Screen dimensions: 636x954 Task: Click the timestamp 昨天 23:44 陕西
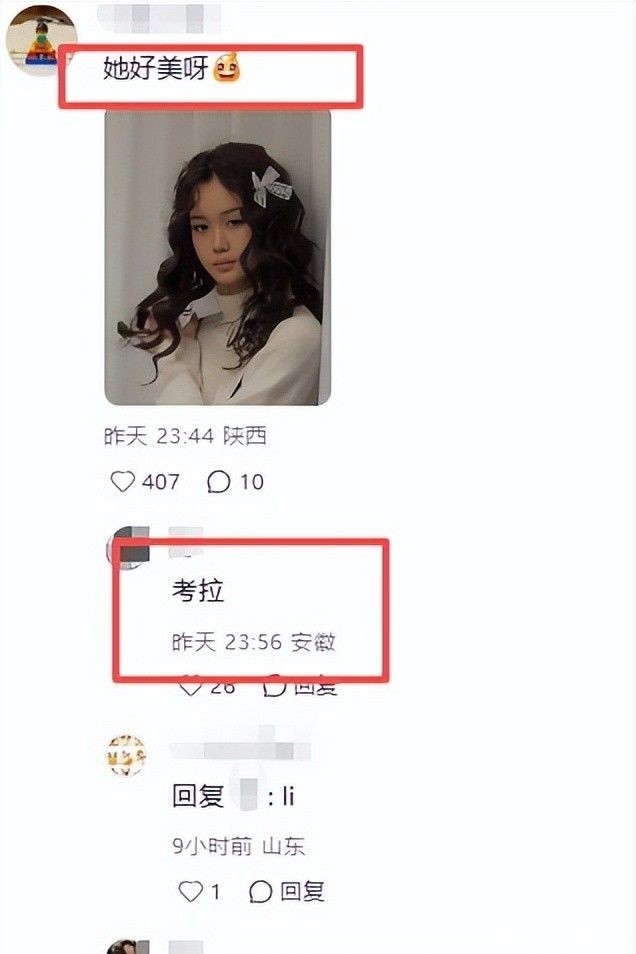coord(185,436)
